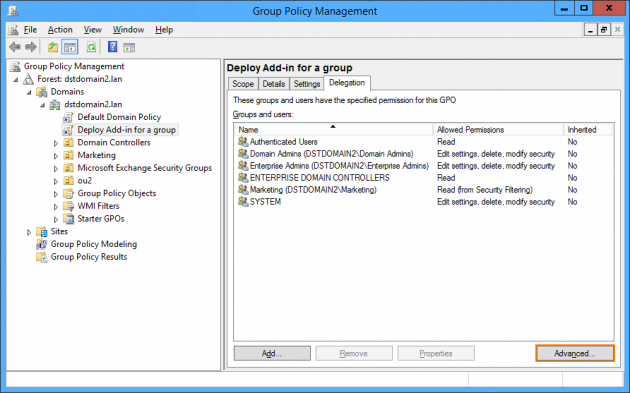Expand the Domain Controllers tree node
The image size is (630, 393).
(x=56, y=143)
